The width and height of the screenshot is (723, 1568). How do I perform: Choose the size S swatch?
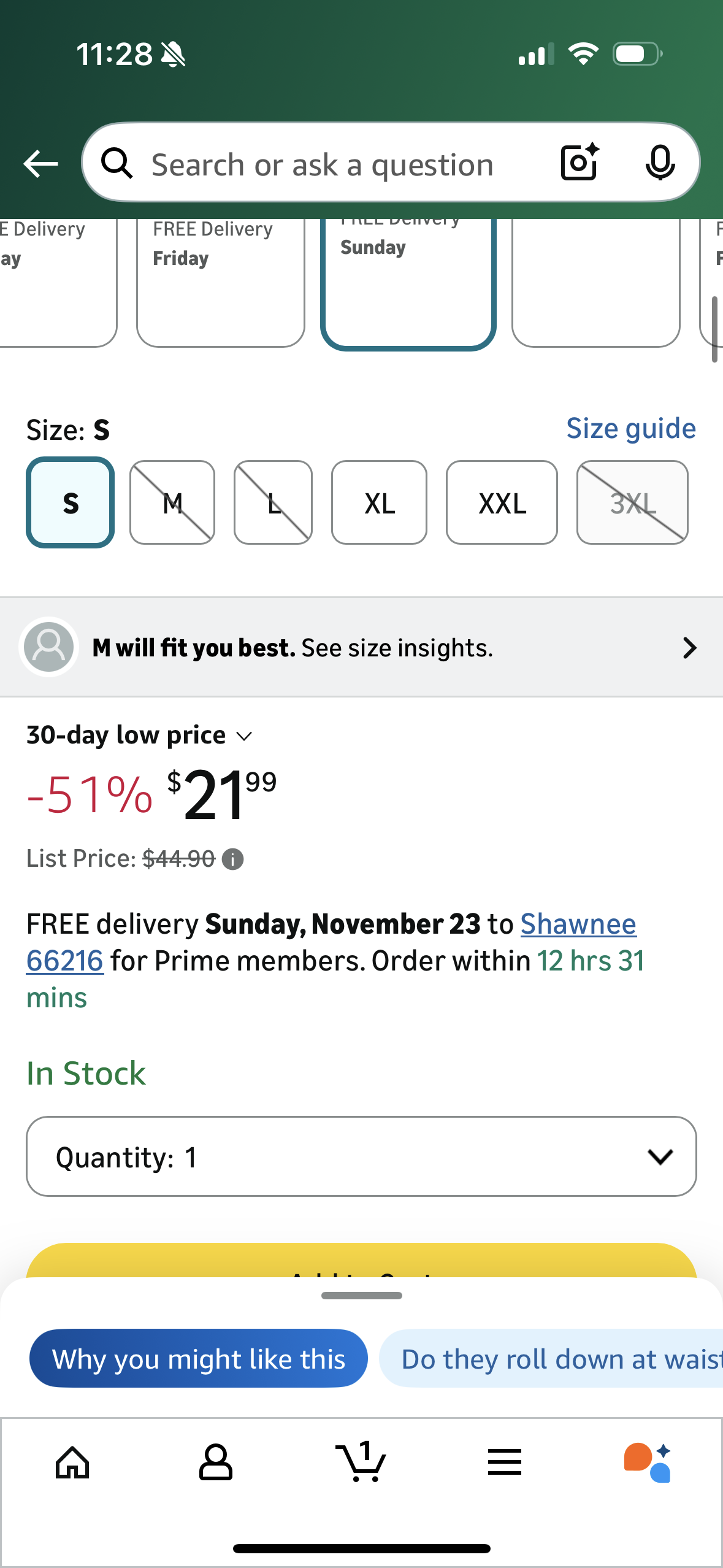pos(71,503)
